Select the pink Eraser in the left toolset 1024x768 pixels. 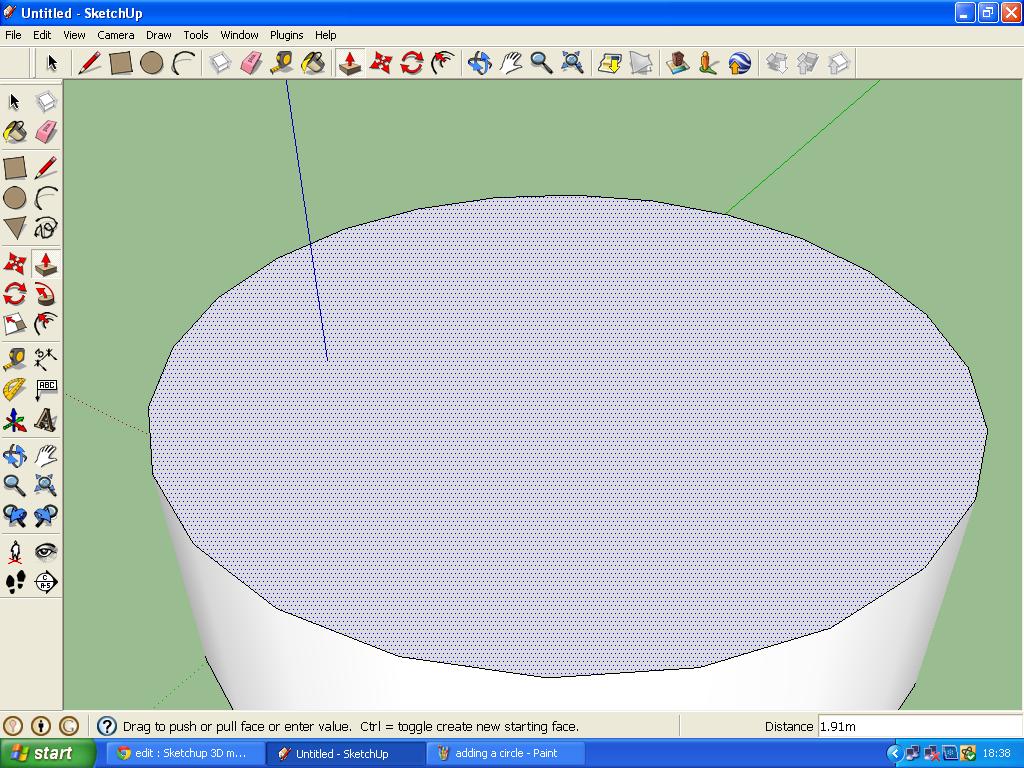click(46, 132)
